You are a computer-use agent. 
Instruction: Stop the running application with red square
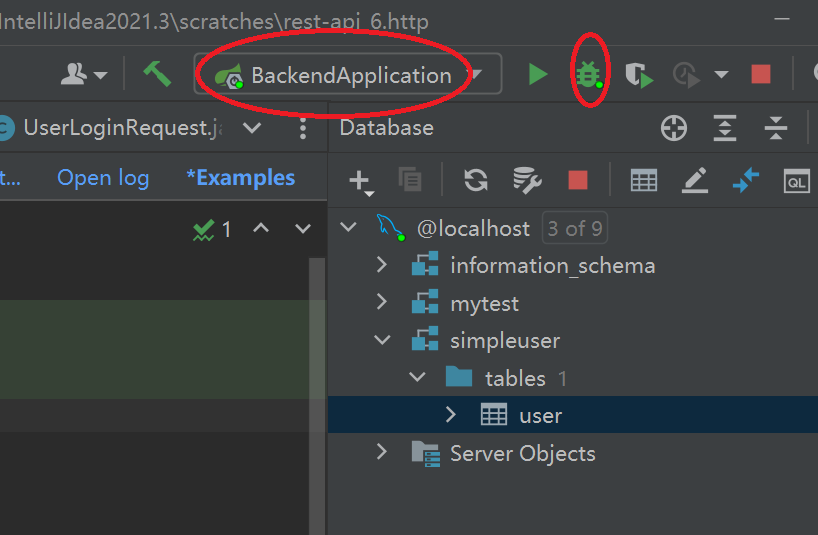(761, 75)
